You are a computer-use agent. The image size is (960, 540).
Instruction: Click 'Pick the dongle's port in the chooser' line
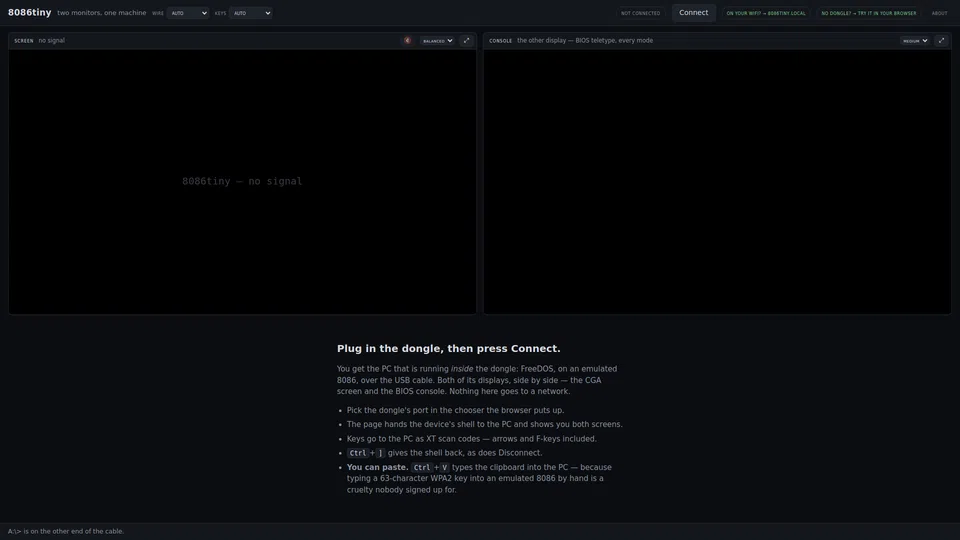click(x=456, y=410)
